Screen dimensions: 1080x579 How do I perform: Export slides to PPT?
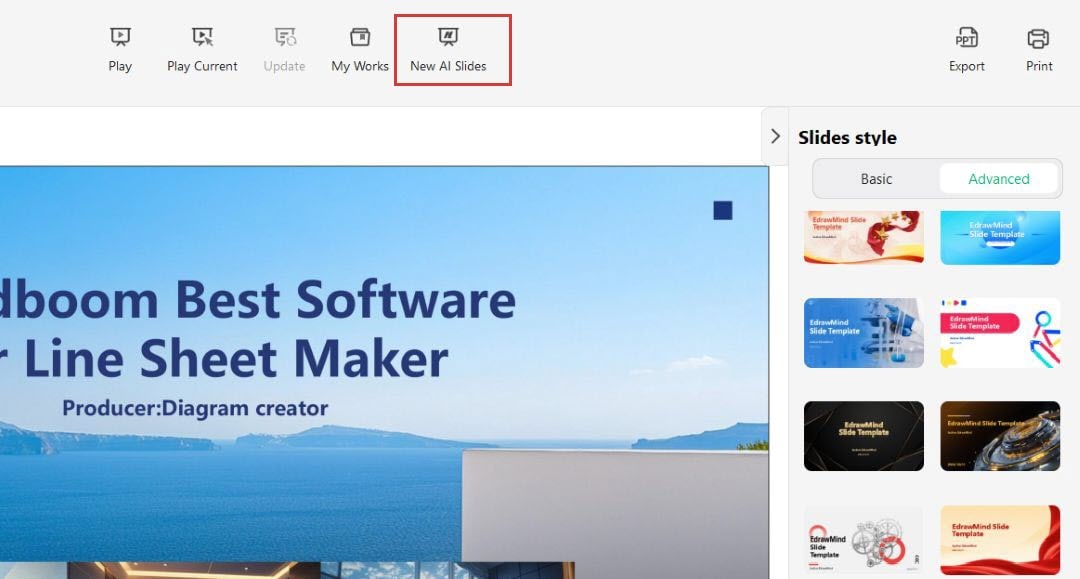[966, 50]
